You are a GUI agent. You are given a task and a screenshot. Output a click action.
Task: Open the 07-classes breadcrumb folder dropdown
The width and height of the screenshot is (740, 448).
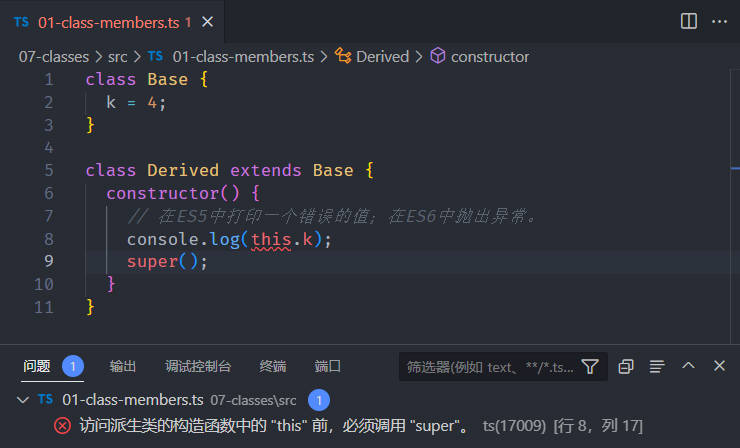pos(53,57)
